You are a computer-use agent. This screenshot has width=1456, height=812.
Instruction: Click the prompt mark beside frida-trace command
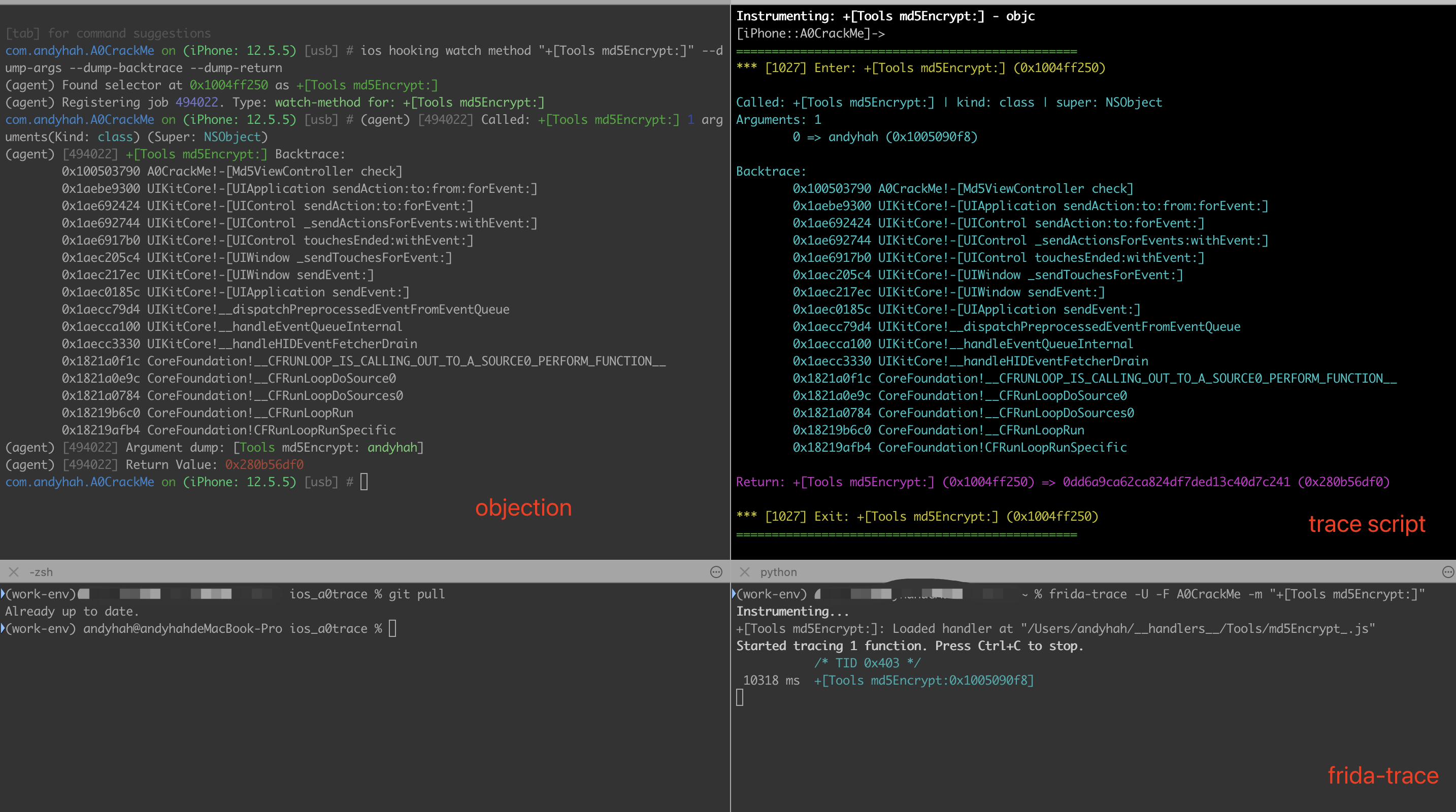point(734,593)
